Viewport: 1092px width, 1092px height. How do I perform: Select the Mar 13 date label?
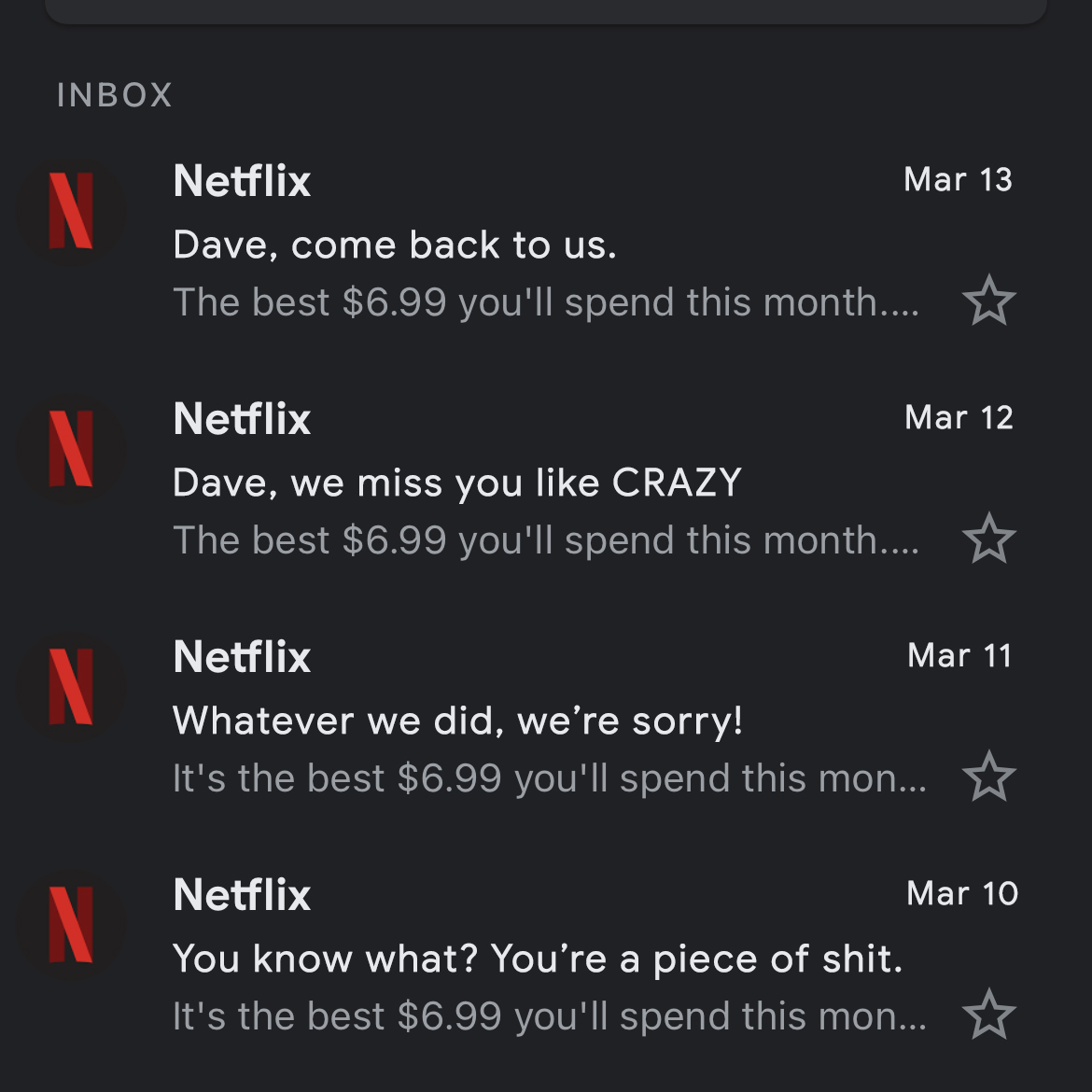[x=958, y=180]
